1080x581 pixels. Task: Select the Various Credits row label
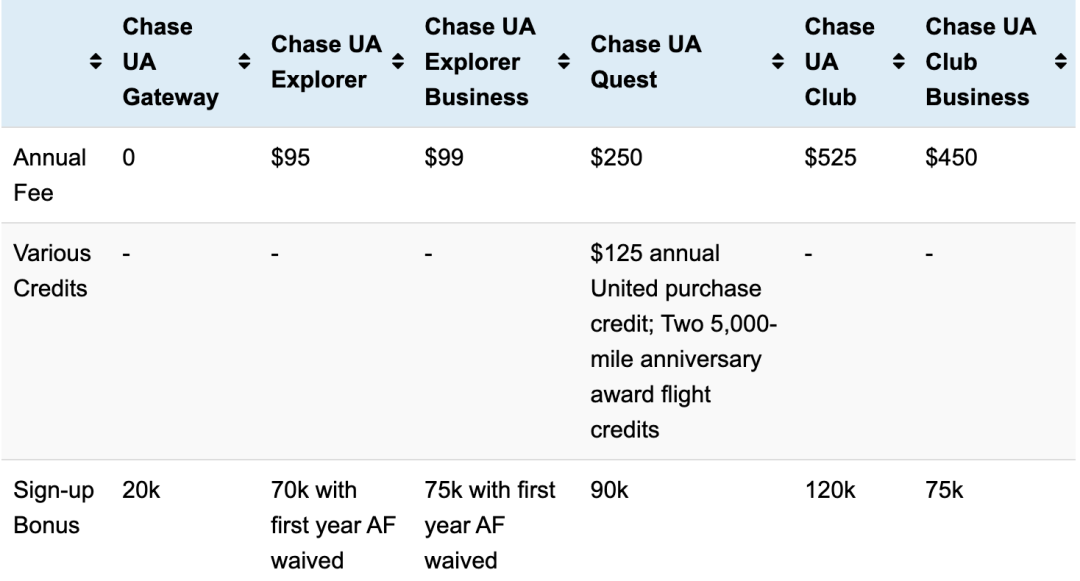click(52, 271)
